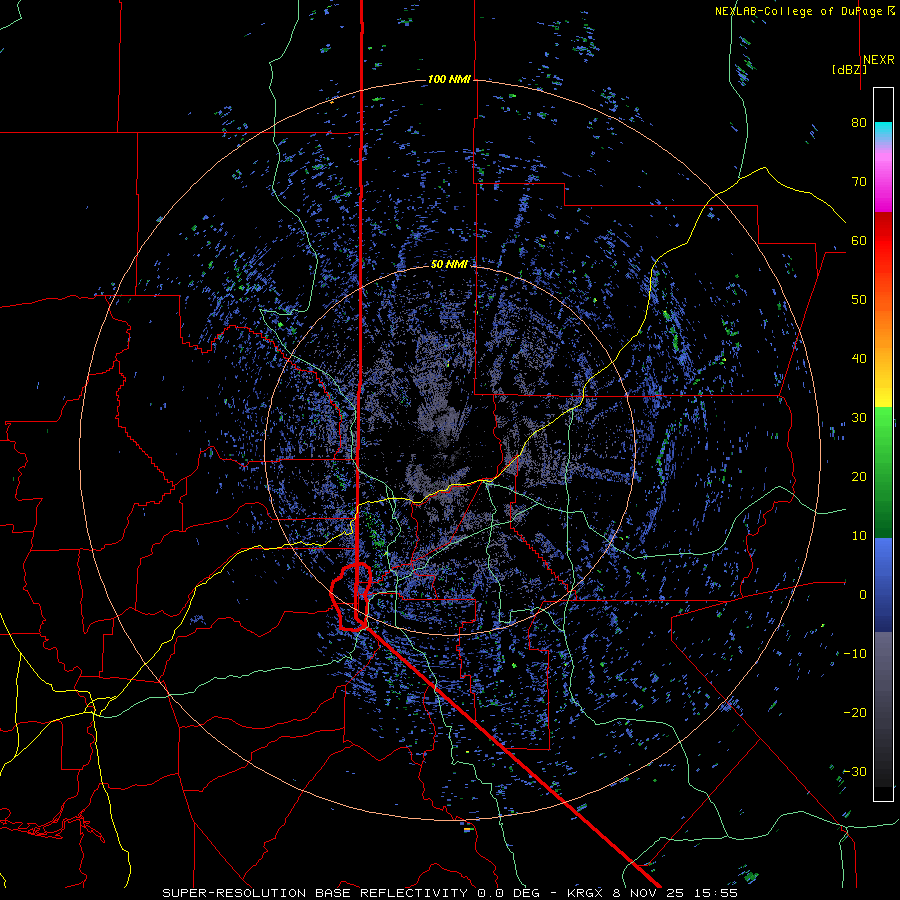This screenshot has width=900, height=900.
Task: Click the -30 dBZ value on the scale
Action: (x=855, y=771)
